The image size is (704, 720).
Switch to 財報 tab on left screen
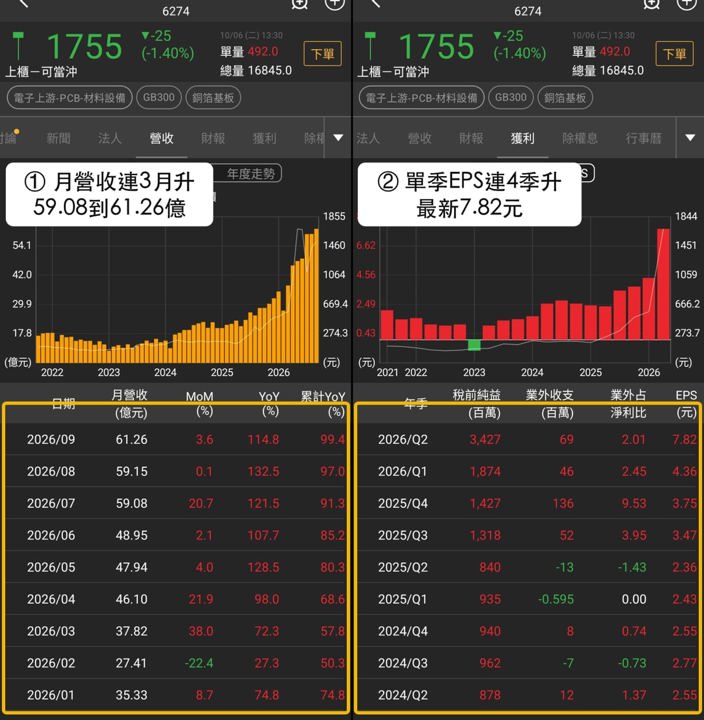(213, 138)
